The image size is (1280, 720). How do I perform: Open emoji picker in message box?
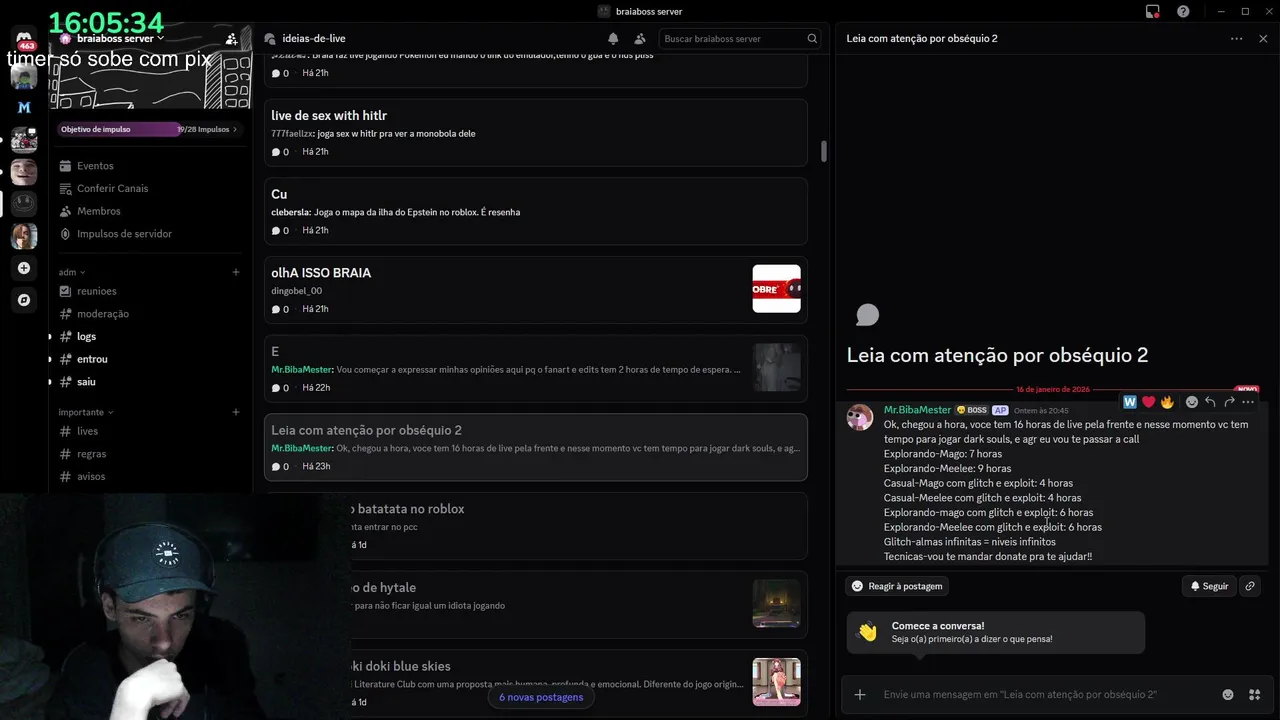(x=1228, y=694)
